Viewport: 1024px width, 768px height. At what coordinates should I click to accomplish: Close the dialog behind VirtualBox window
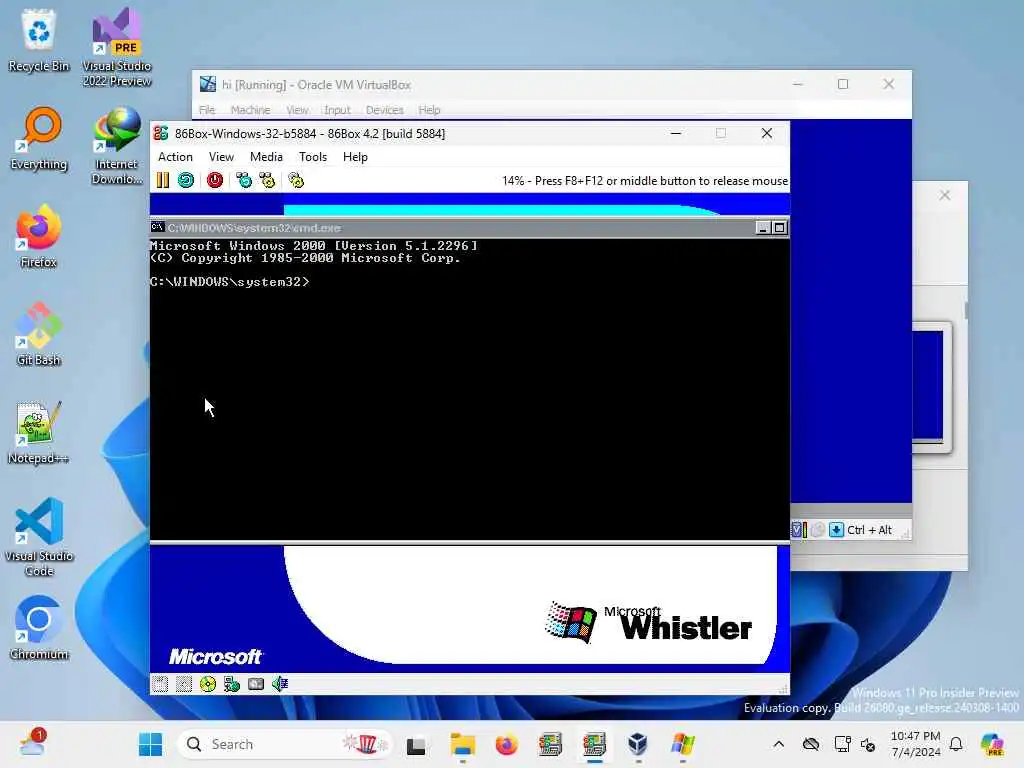pos(944,195)
